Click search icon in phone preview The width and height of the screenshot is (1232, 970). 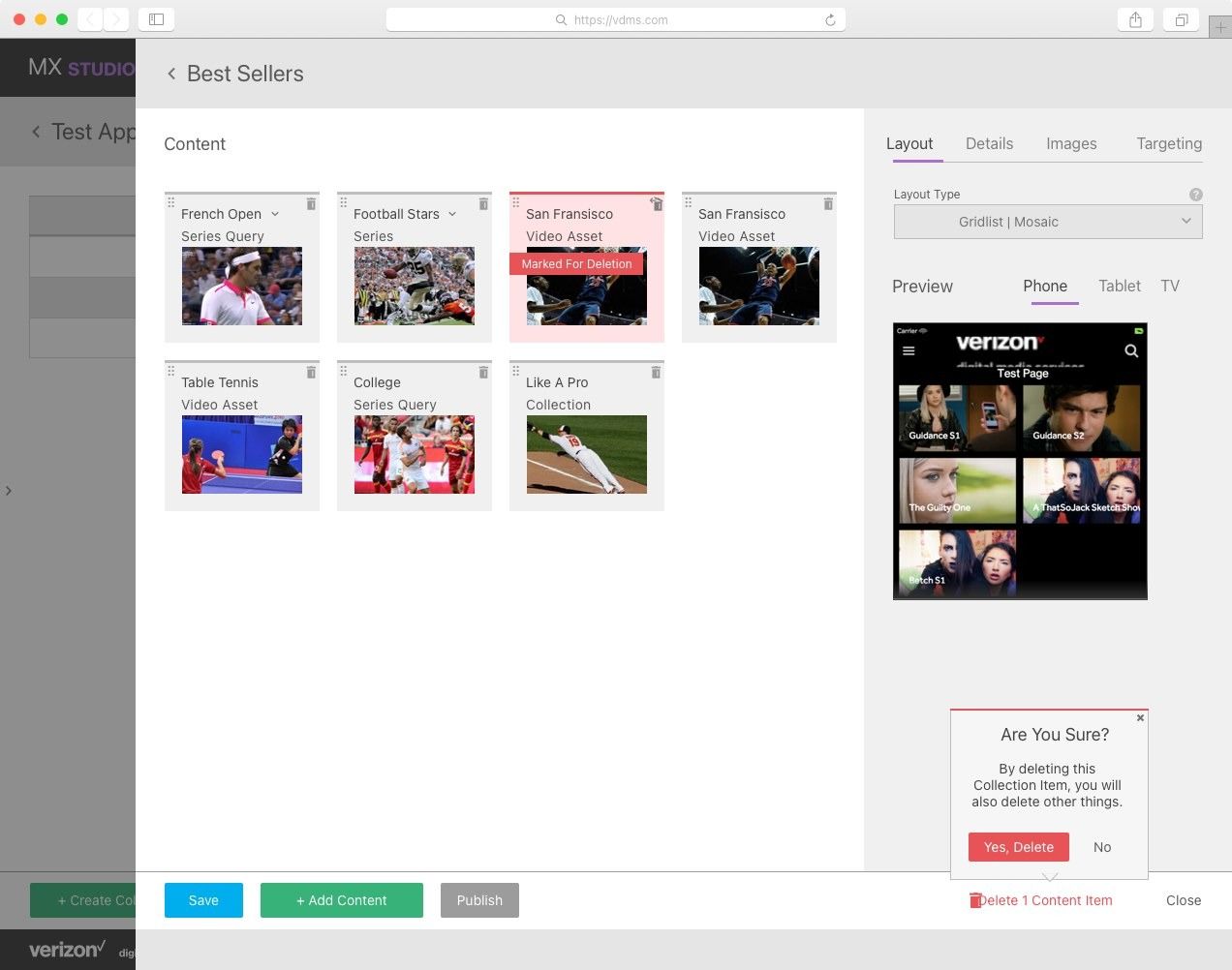click(1131, 350)
